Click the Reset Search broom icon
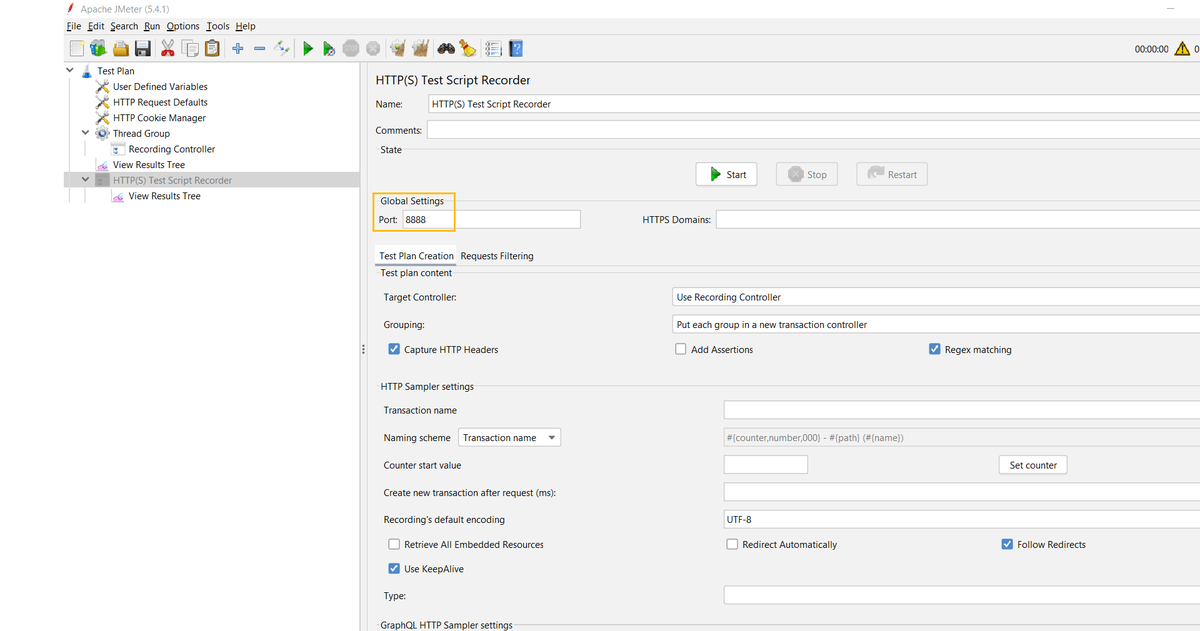1200x631 pixels. click(x=467, y=48)
